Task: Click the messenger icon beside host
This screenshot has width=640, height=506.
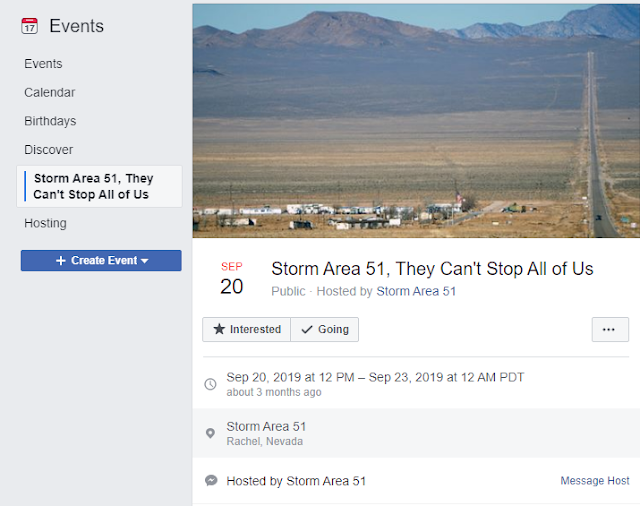Action: point(210,481)
